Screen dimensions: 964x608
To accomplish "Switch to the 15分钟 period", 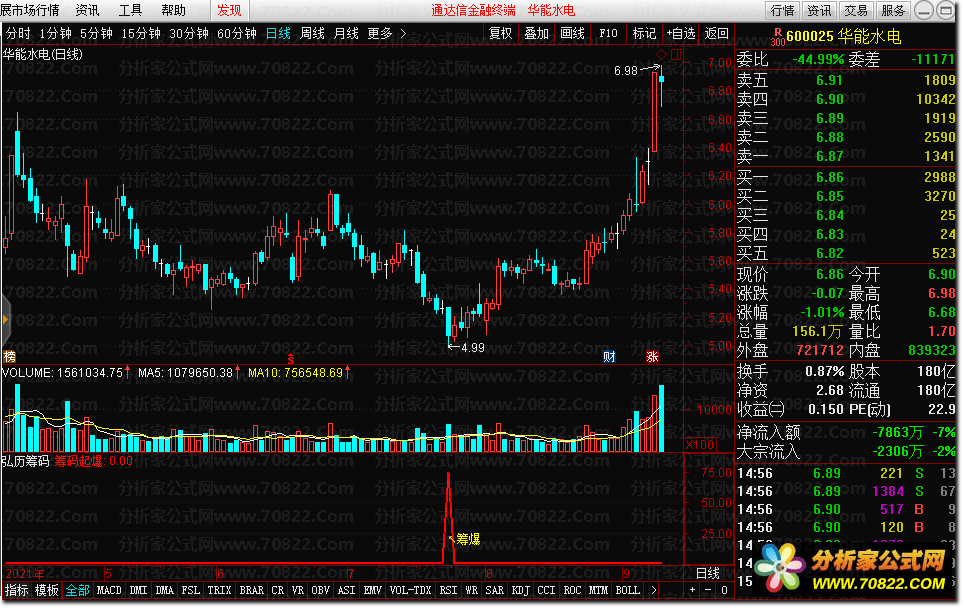I will 141,34.
